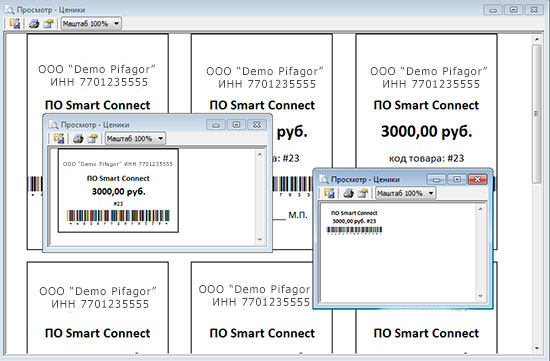
Task: Open Маштаб 100% dropdown in the largest window
Action: pyautogui.click(x=91, y=24)
